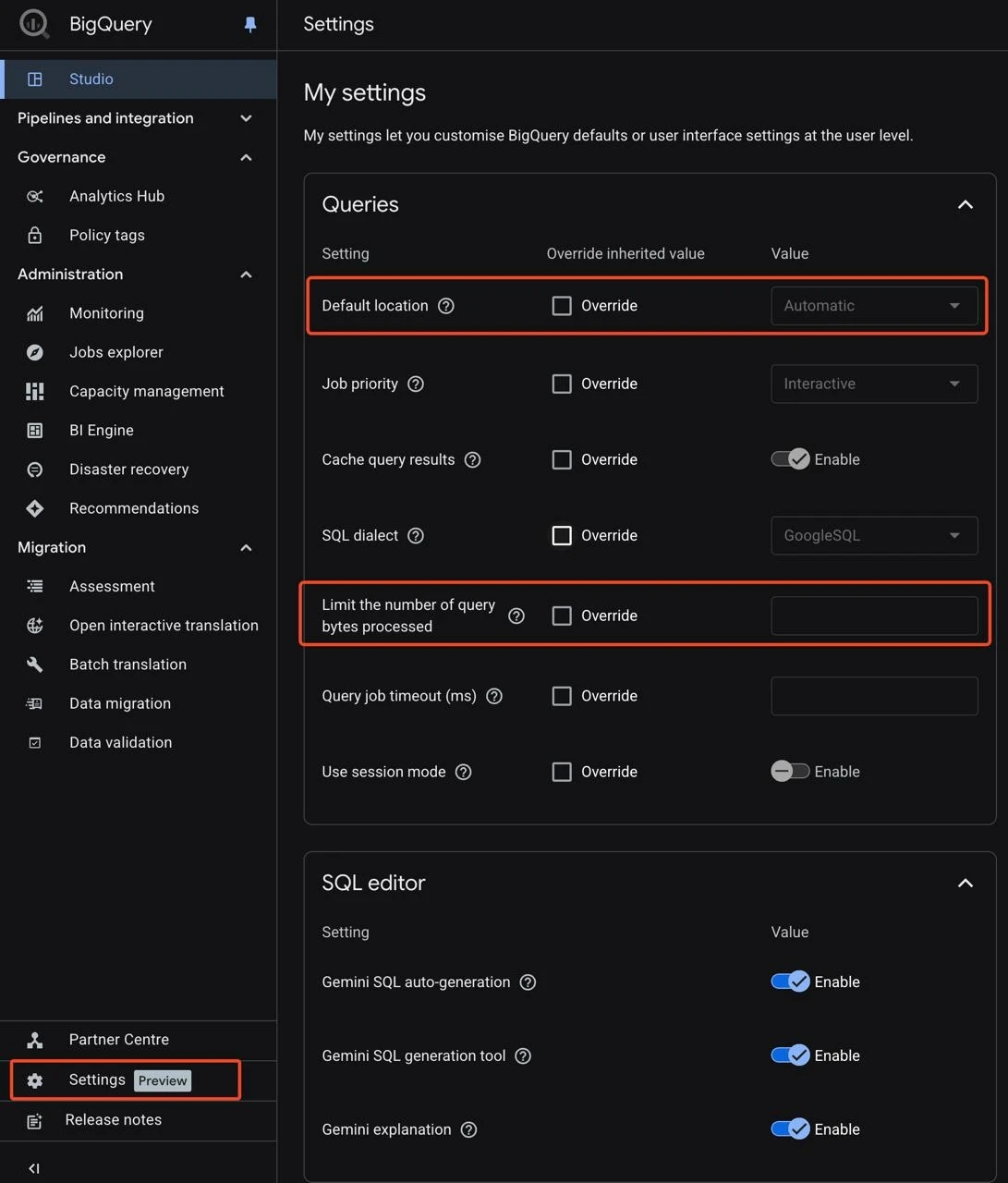
Task: Click the Assessment list icon
Action: coord(35,586)
